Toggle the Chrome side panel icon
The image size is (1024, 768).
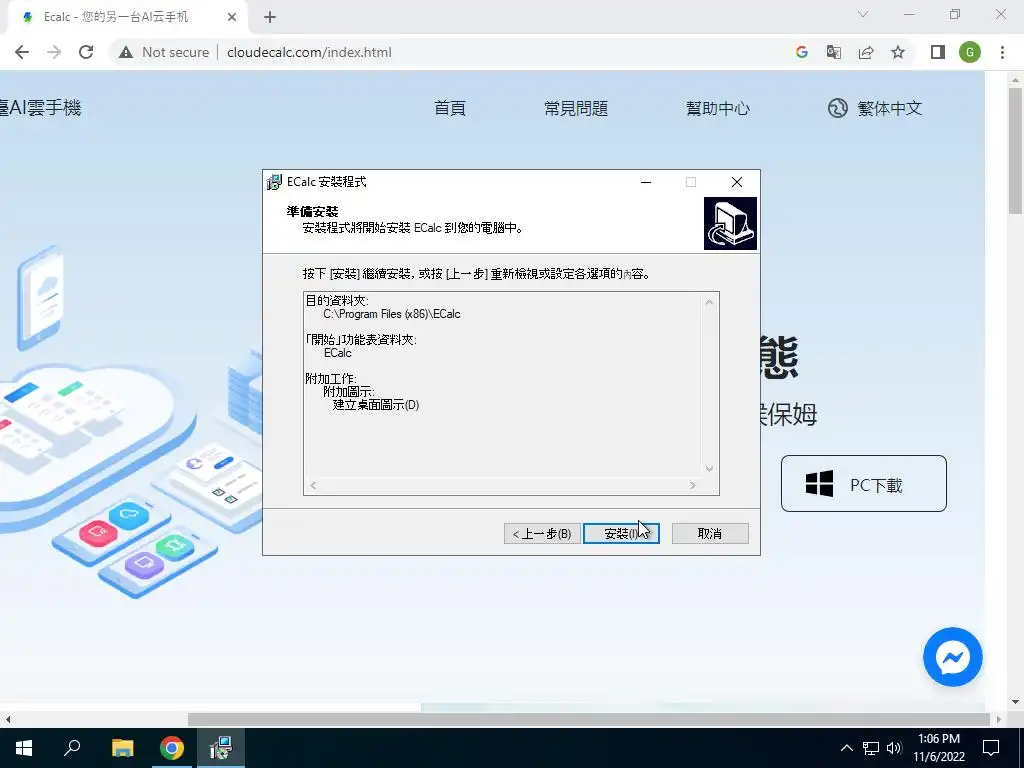point(938,52)
